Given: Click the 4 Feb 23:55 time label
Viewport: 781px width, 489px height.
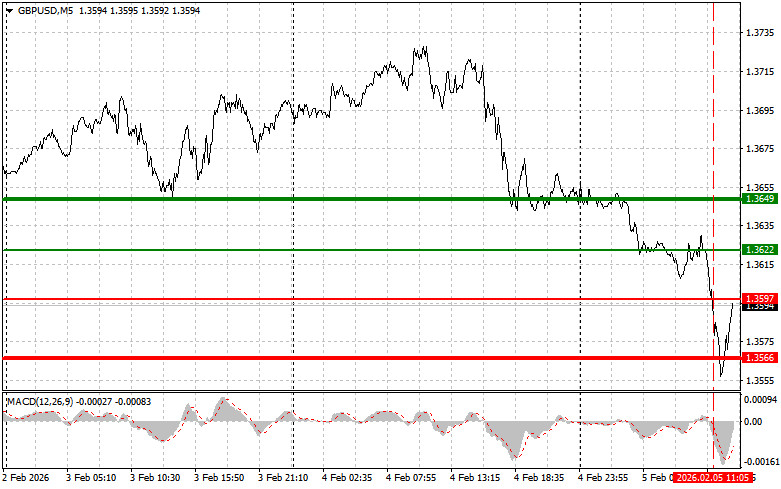Looking at the screenshot, I should click(x=603, y=478).
